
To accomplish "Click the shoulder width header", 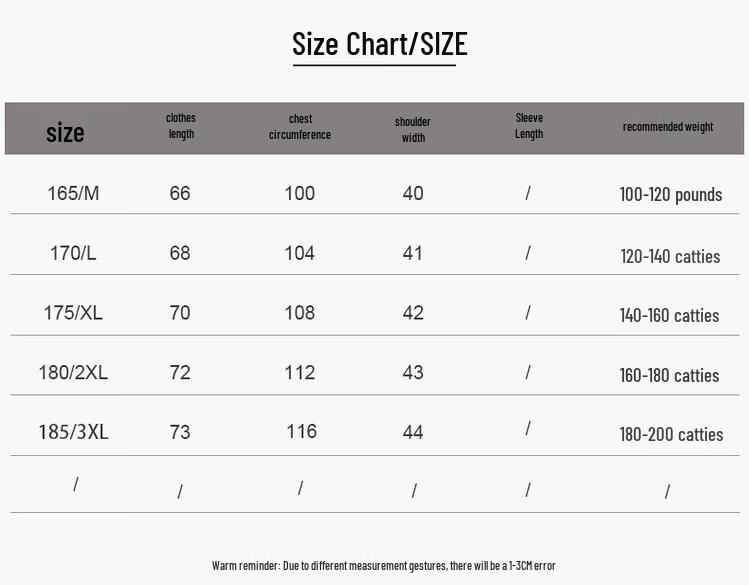I will (413, 129).
